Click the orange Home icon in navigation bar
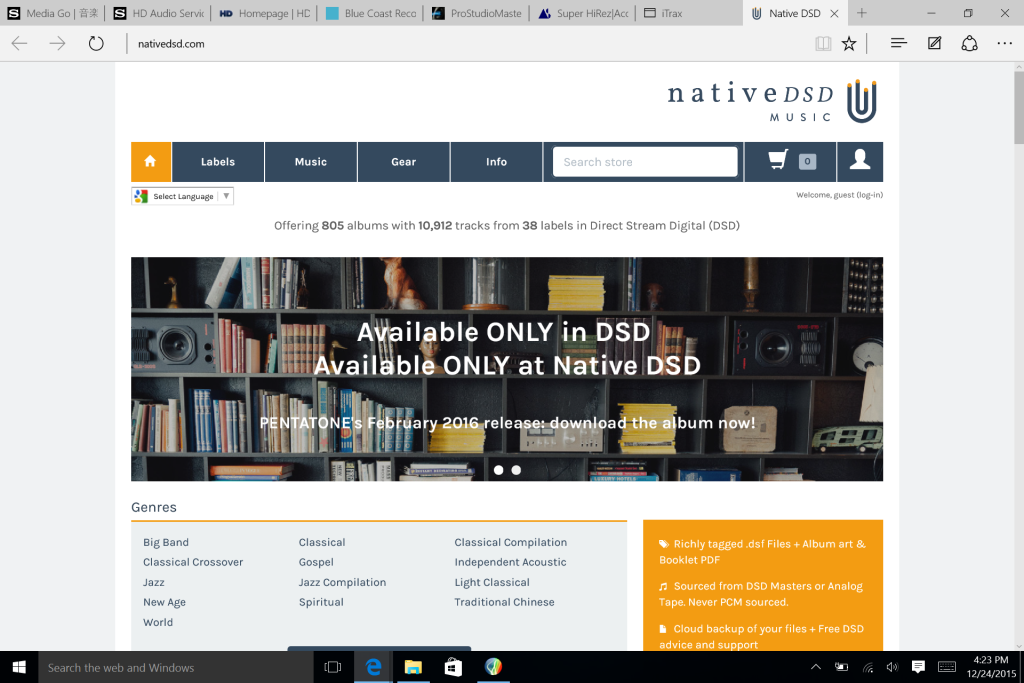 (151, 161)
